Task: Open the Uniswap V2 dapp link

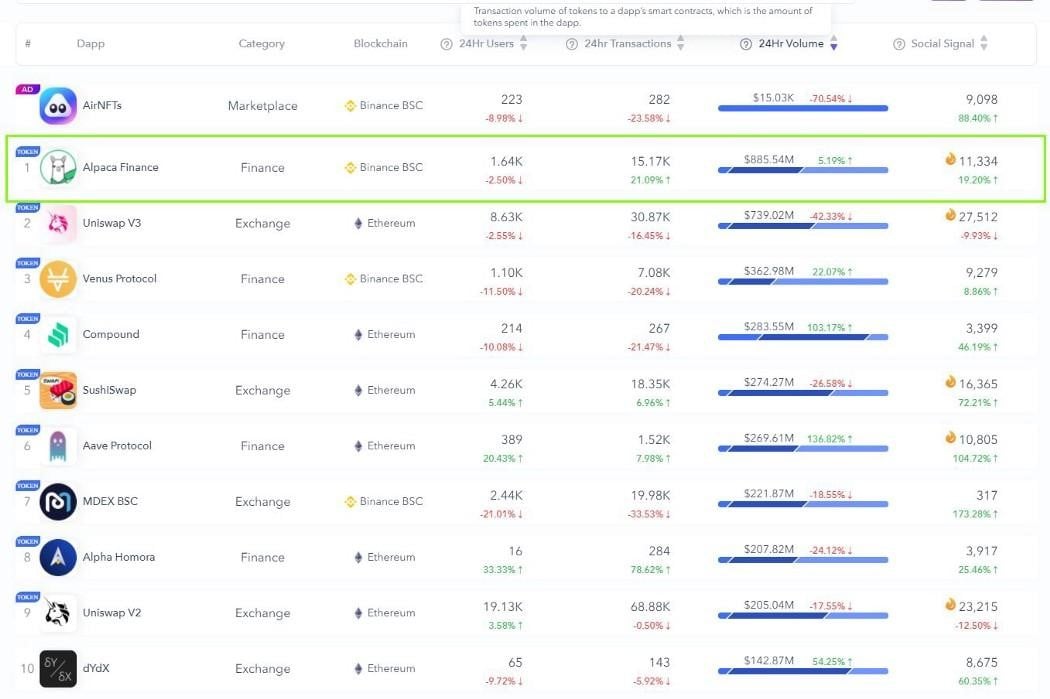Action: point(112,613)
